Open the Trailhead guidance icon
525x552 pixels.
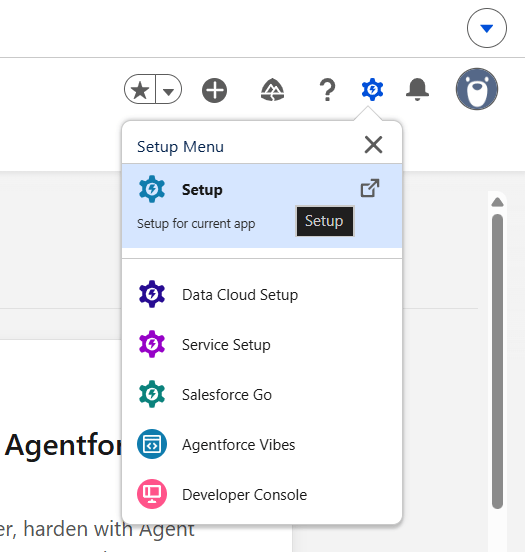pyautogui.click(x=273, y=90)
